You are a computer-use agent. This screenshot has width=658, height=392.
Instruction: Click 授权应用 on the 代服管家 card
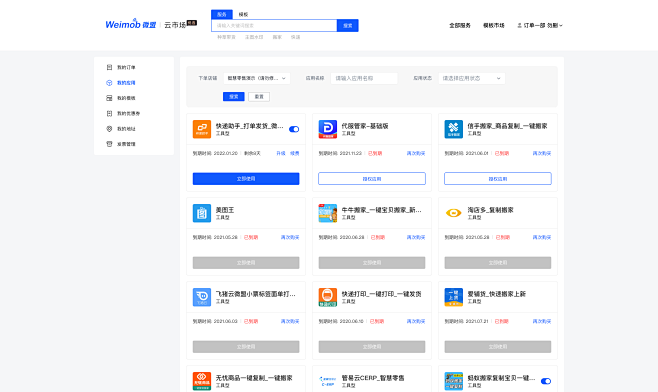coord(372,178)
